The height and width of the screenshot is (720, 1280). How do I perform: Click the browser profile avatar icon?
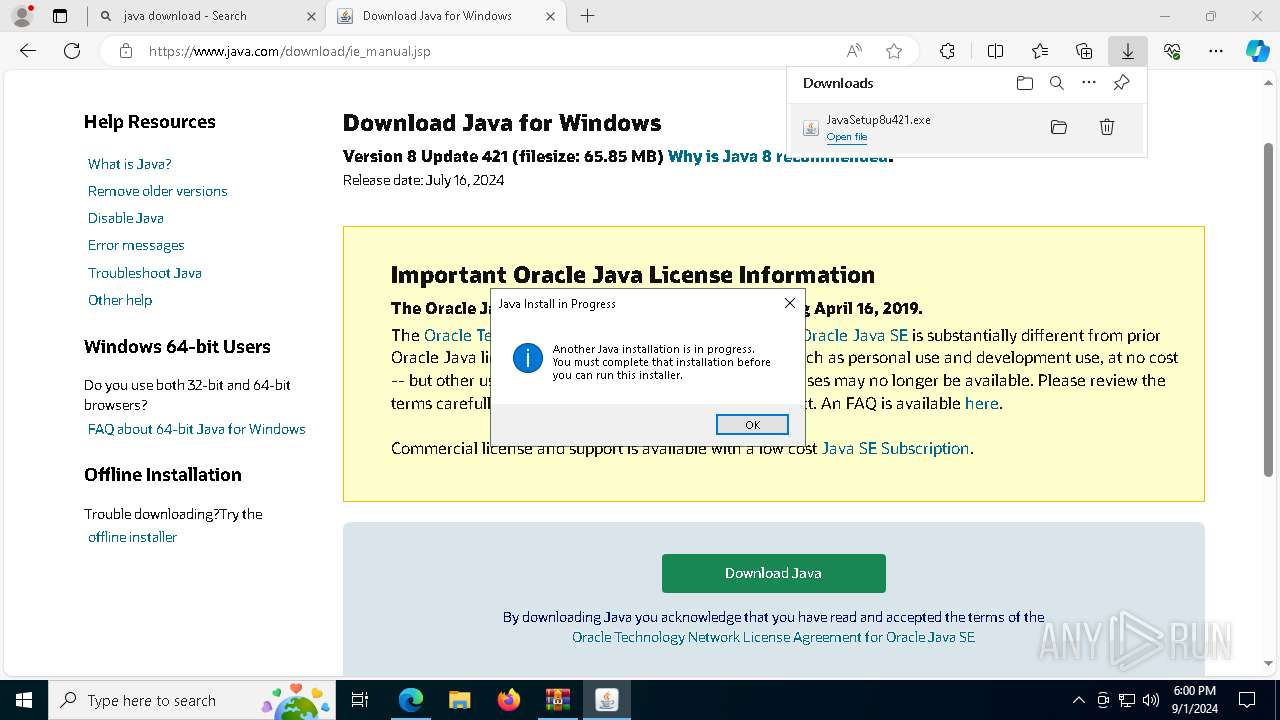(22, 16)
